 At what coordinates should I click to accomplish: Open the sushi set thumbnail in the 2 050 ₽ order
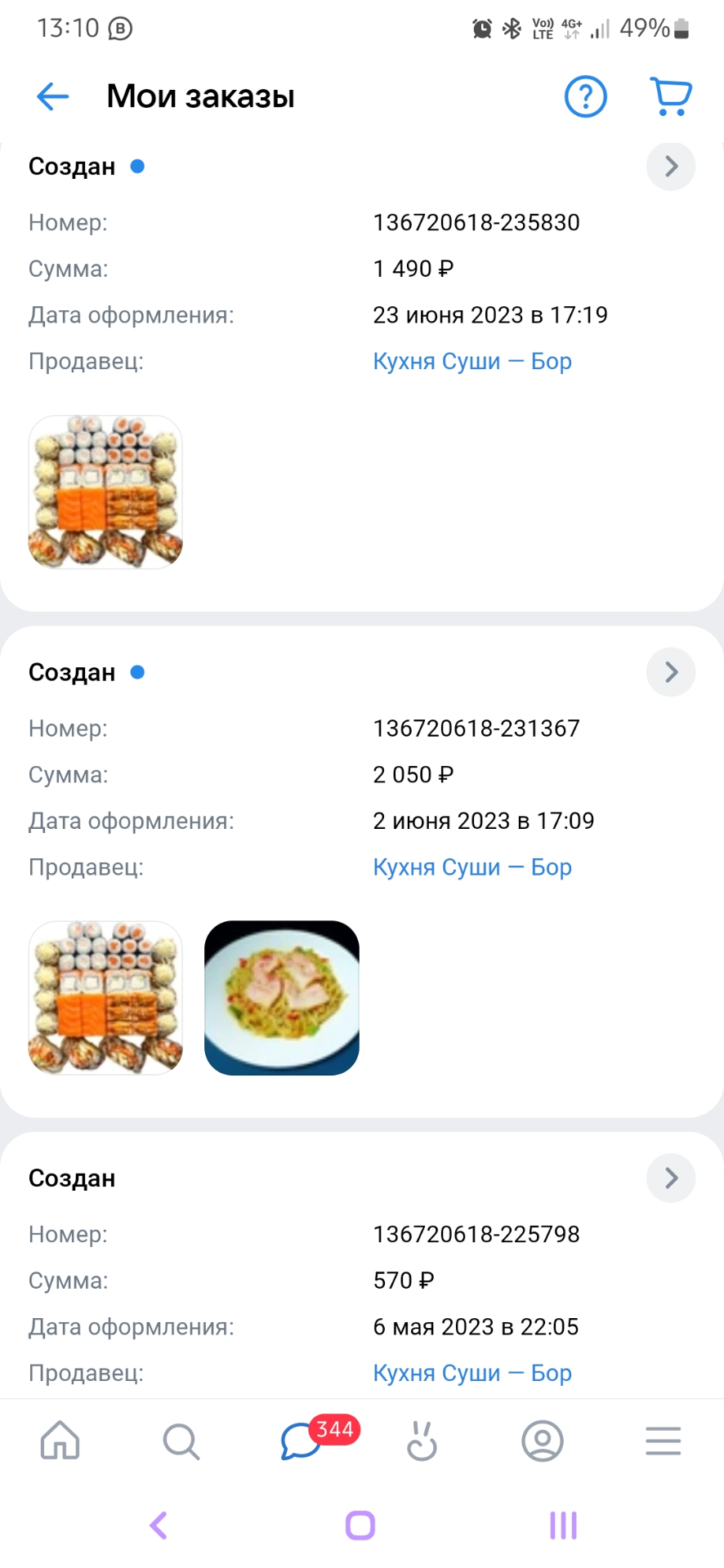(x=105, y=998)
